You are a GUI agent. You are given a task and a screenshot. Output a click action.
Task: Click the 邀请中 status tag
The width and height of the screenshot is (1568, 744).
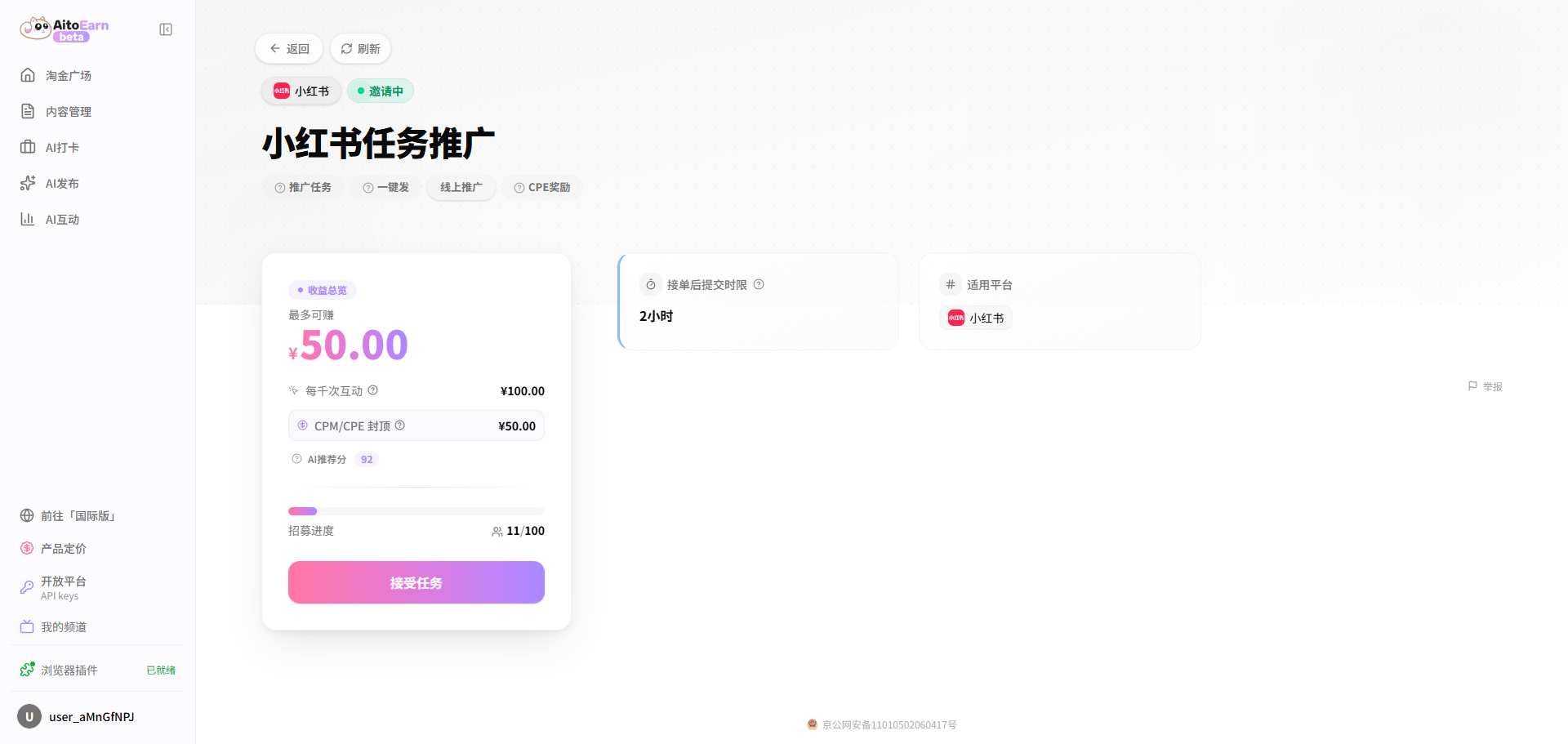pyautogui.click(x=381, y=91)
